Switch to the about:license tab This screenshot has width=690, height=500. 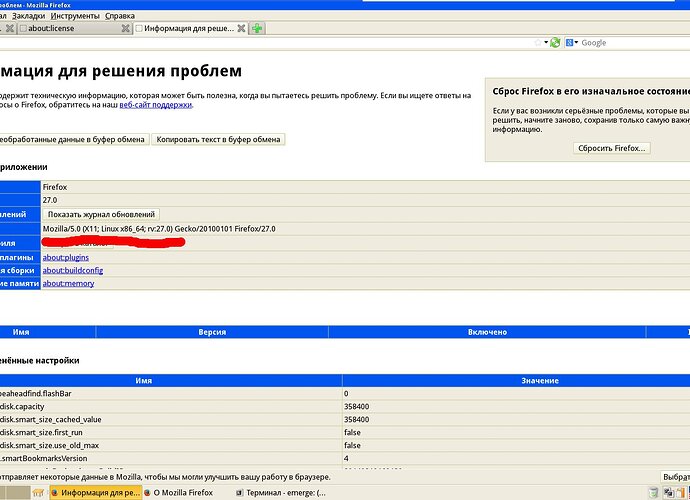(x=76, y=29)
